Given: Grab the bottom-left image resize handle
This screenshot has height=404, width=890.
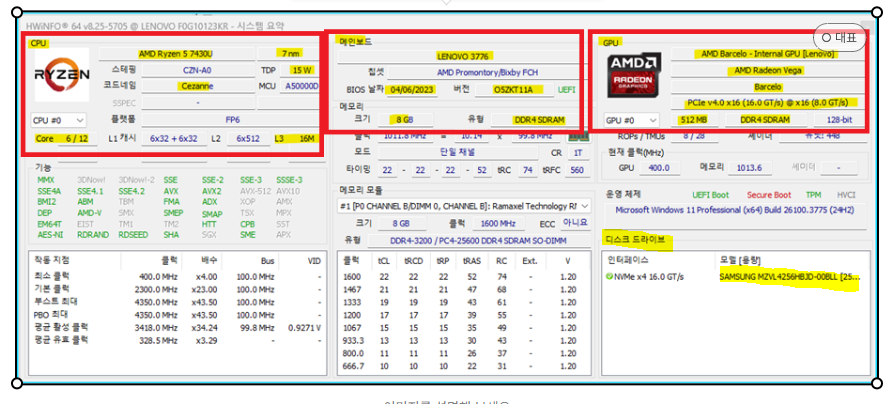Looking at the screenshot, I should pos(17,384).
